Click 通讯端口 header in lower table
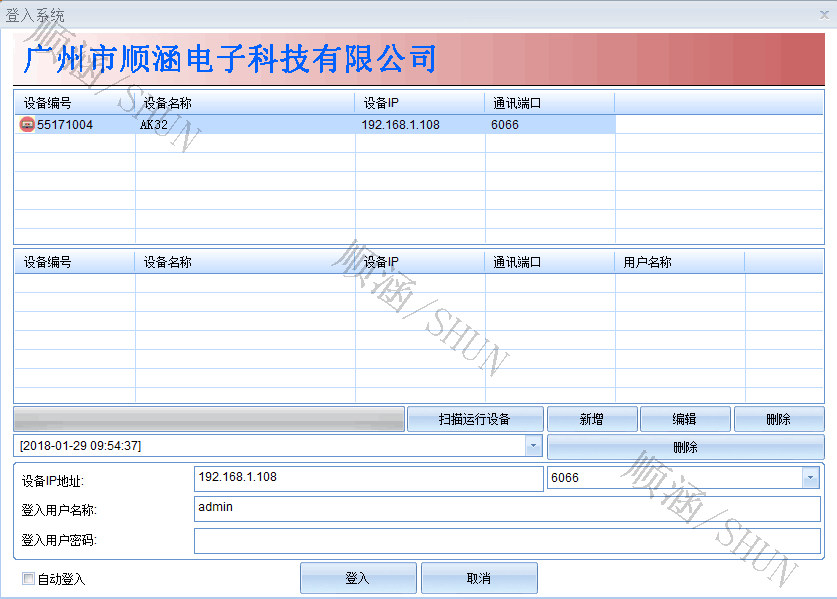This screenshot has width=837, height=599. coord(550,262)
